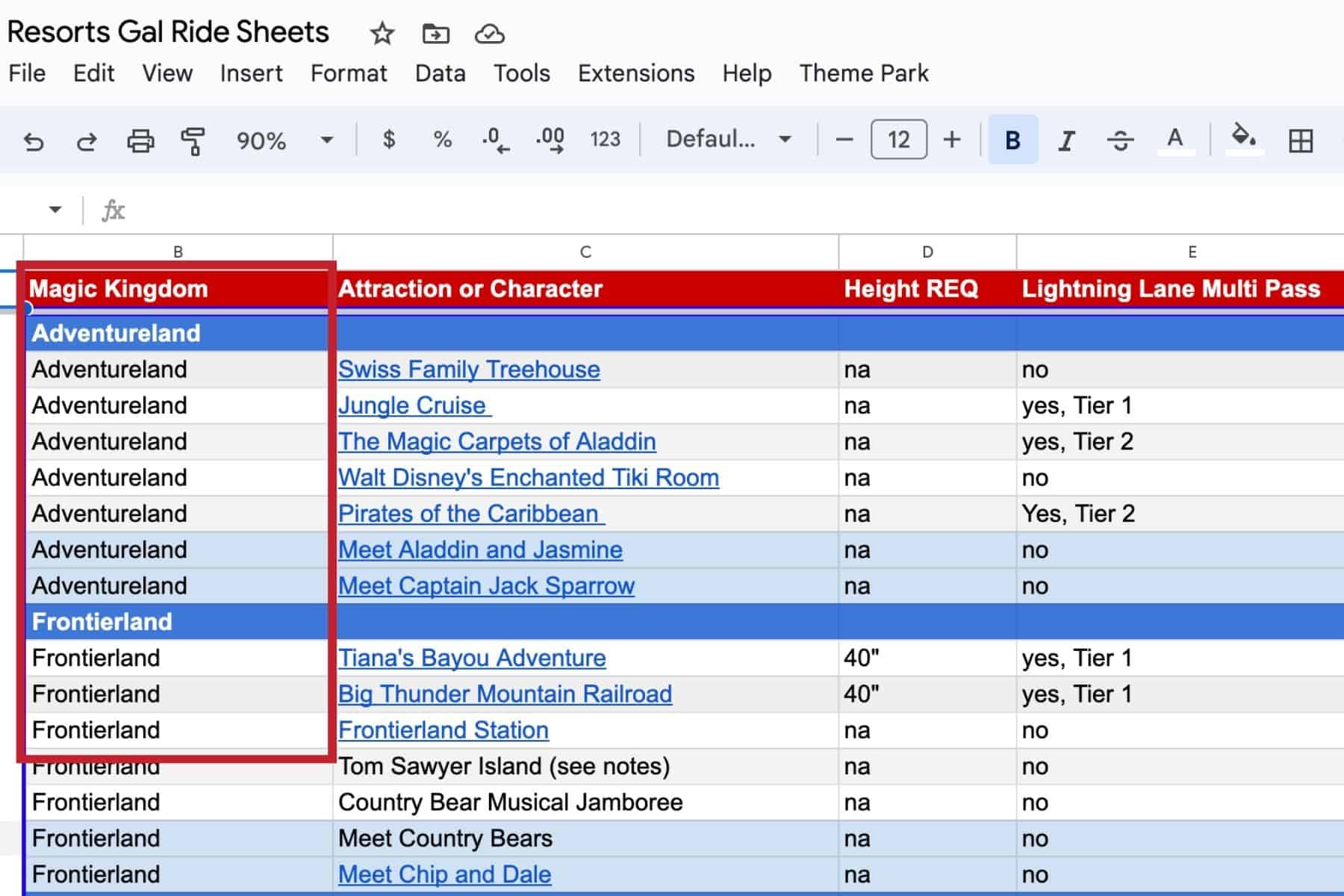Decrease font size with minus button
This screenshot has width=1344, height=896.
(x=844, y=140)
